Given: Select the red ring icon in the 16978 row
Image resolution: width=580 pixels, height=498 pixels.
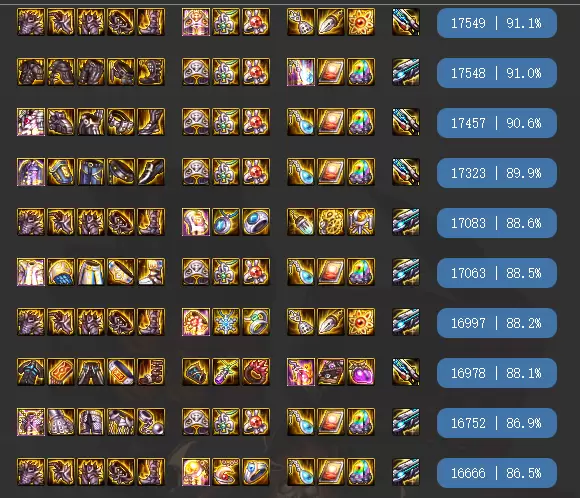Looking at the screenshot, I should [256, 372].
